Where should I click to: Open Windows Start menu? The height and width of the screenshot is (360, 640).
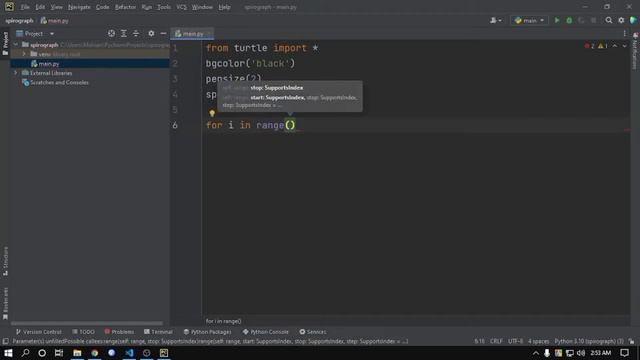pos(8,353)
